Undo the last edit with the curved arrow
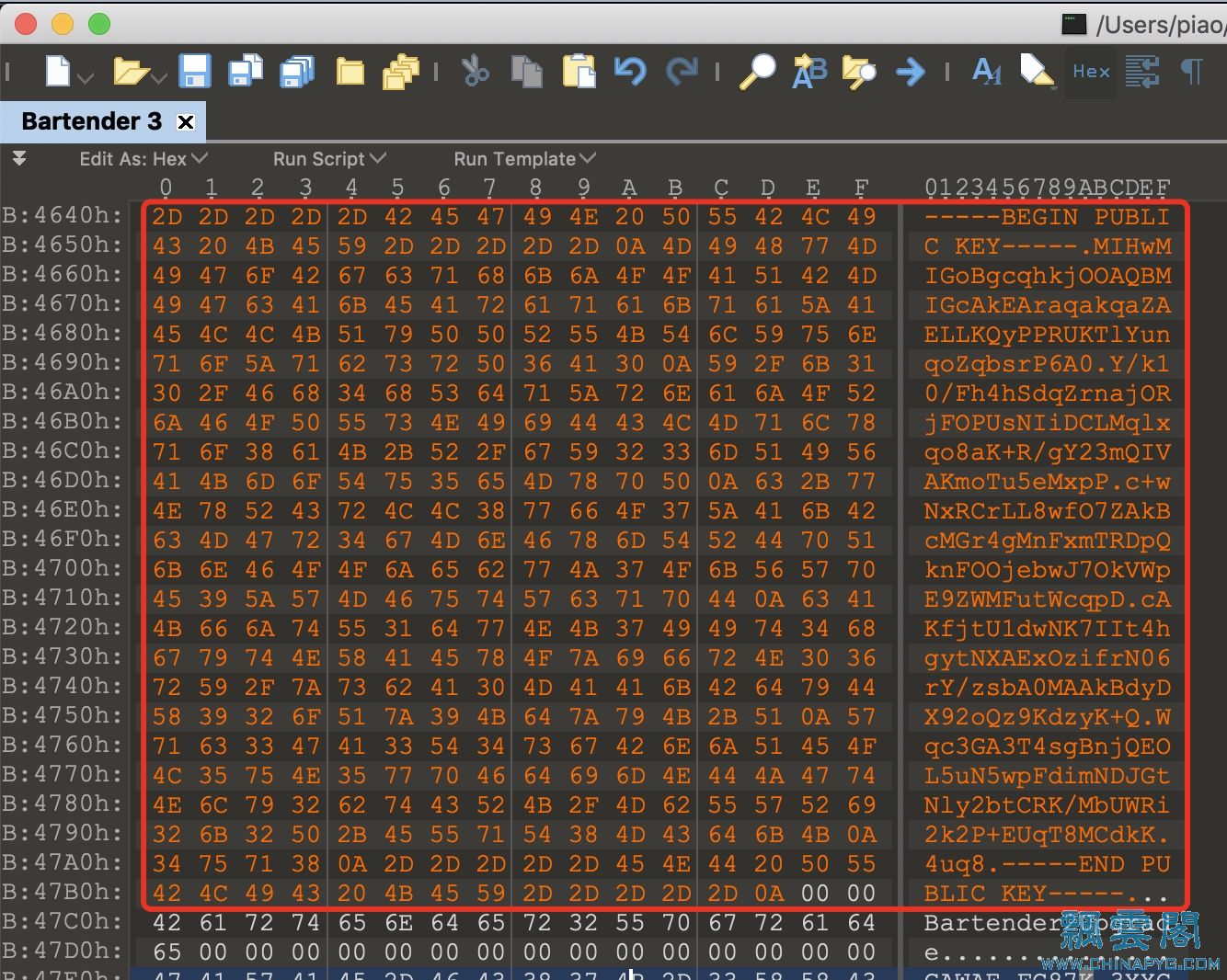 [x=630, y=72]
